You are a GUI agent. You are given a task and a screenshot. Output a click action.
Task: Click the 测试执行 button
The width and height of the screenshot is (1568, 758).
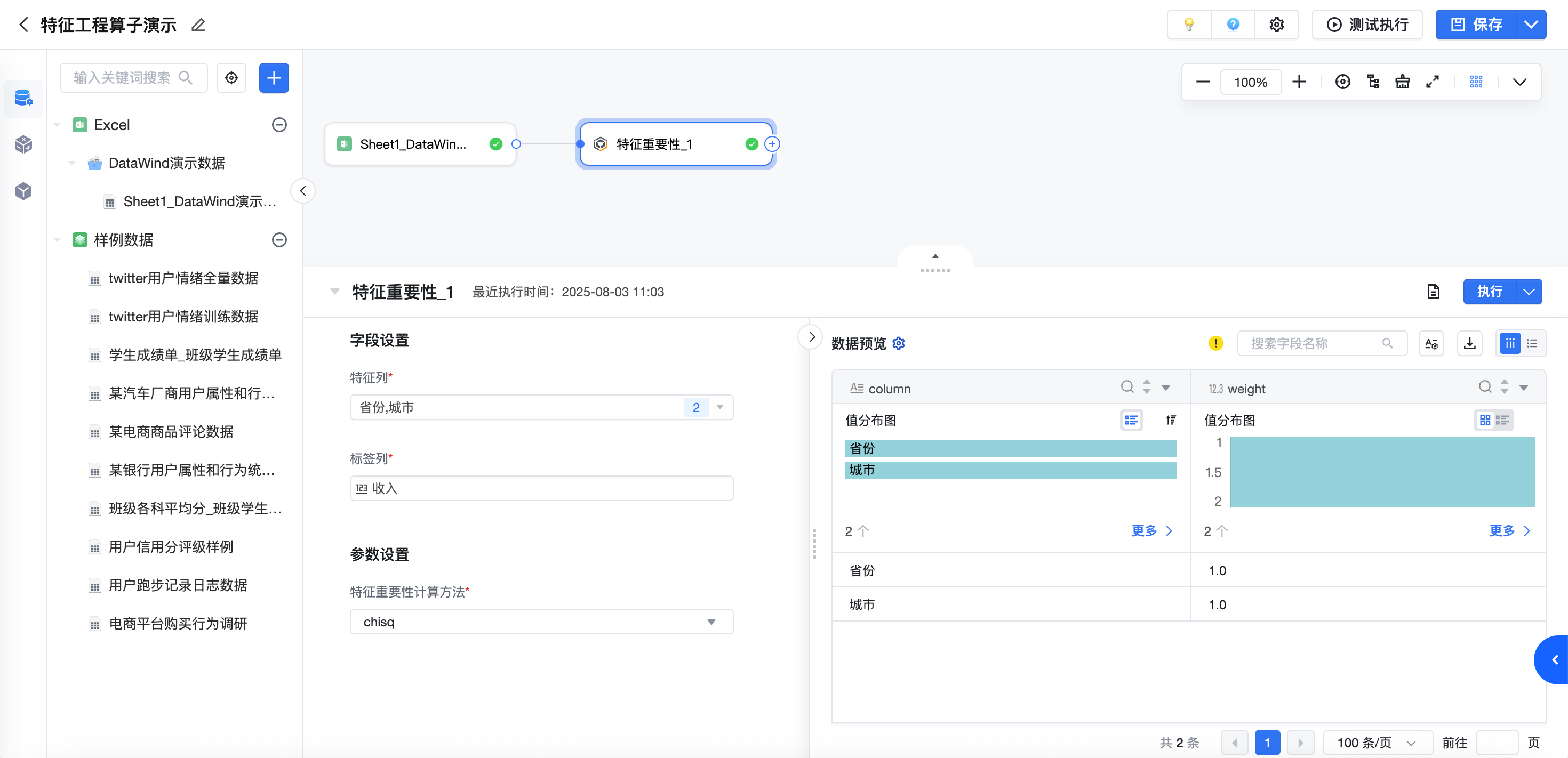tap(1367, 25)
